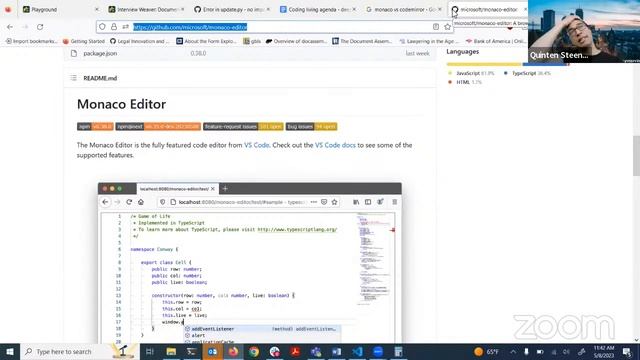640x360 pixels.
Task: Click the Windows taskbar search box
Action: pyautogui.click(x=80, y=351)
